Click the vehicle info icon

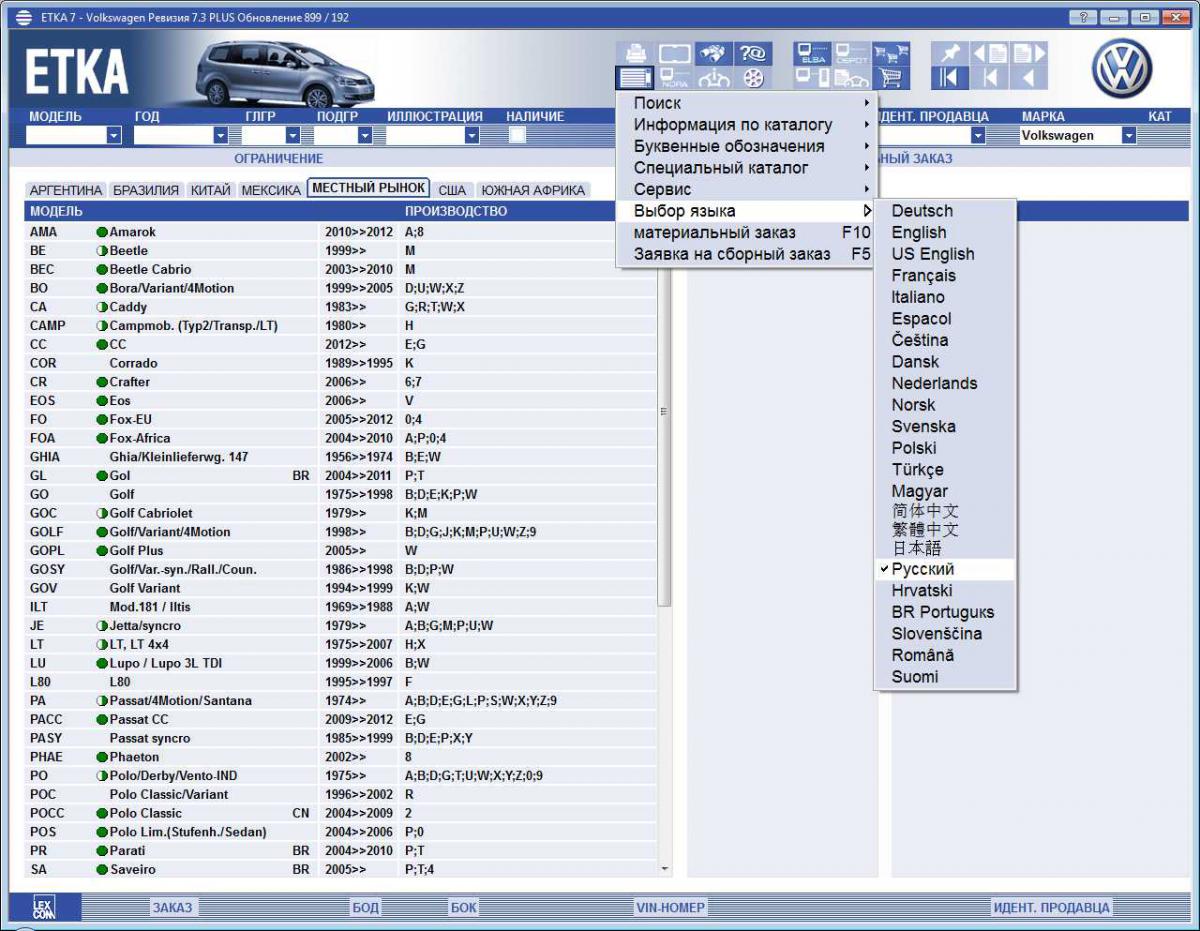tap(713, 78)
